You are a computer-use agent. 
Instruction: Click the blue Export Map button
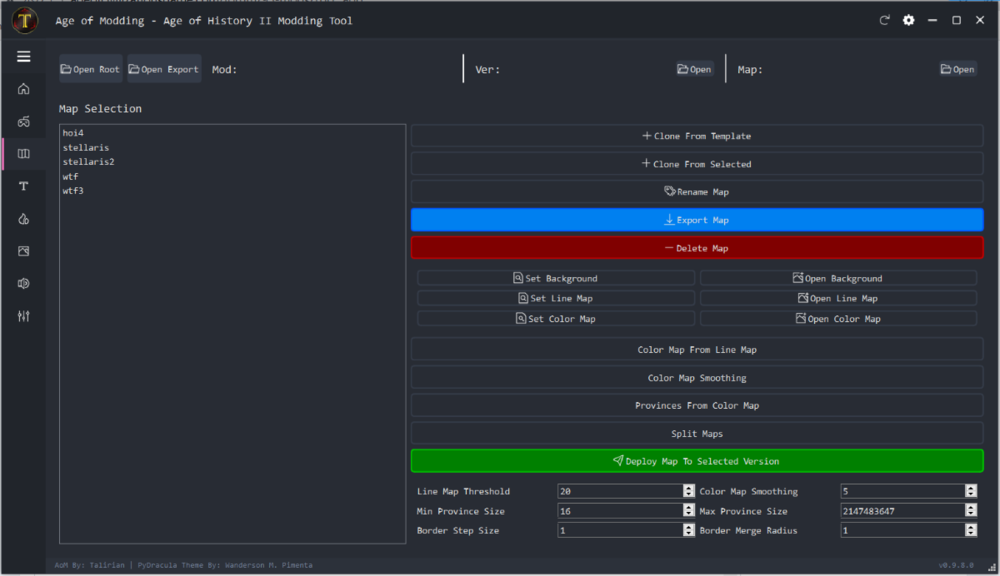coord(697,220)
